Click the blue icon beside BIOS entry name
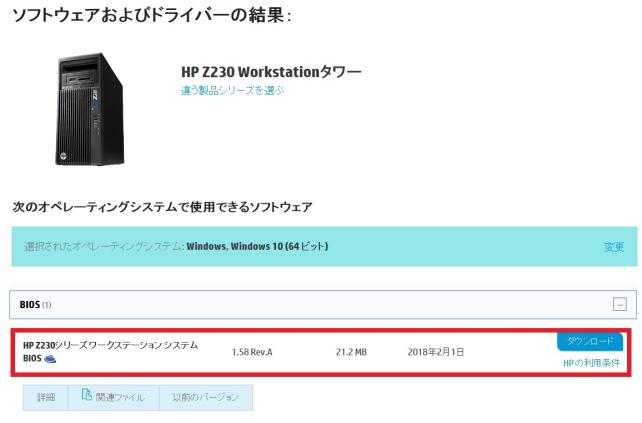This screenshot has width=642, height=423. click(x=50, y=359)
